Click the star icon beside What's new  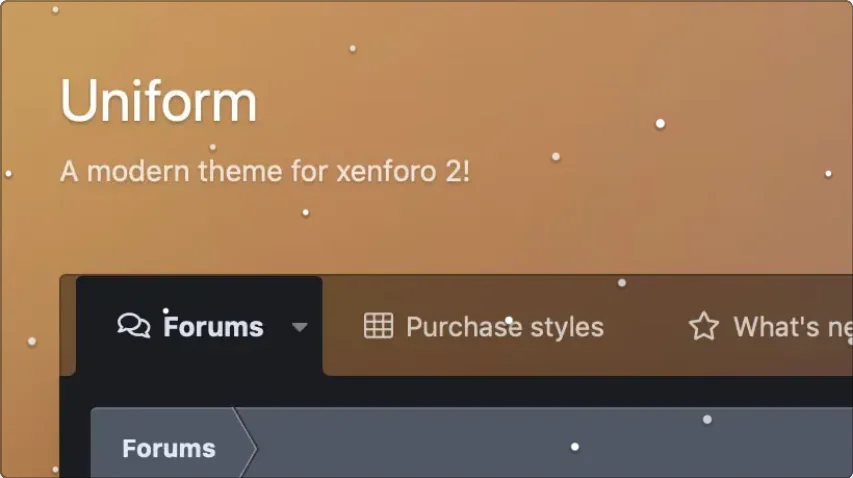tap(704, 326)
